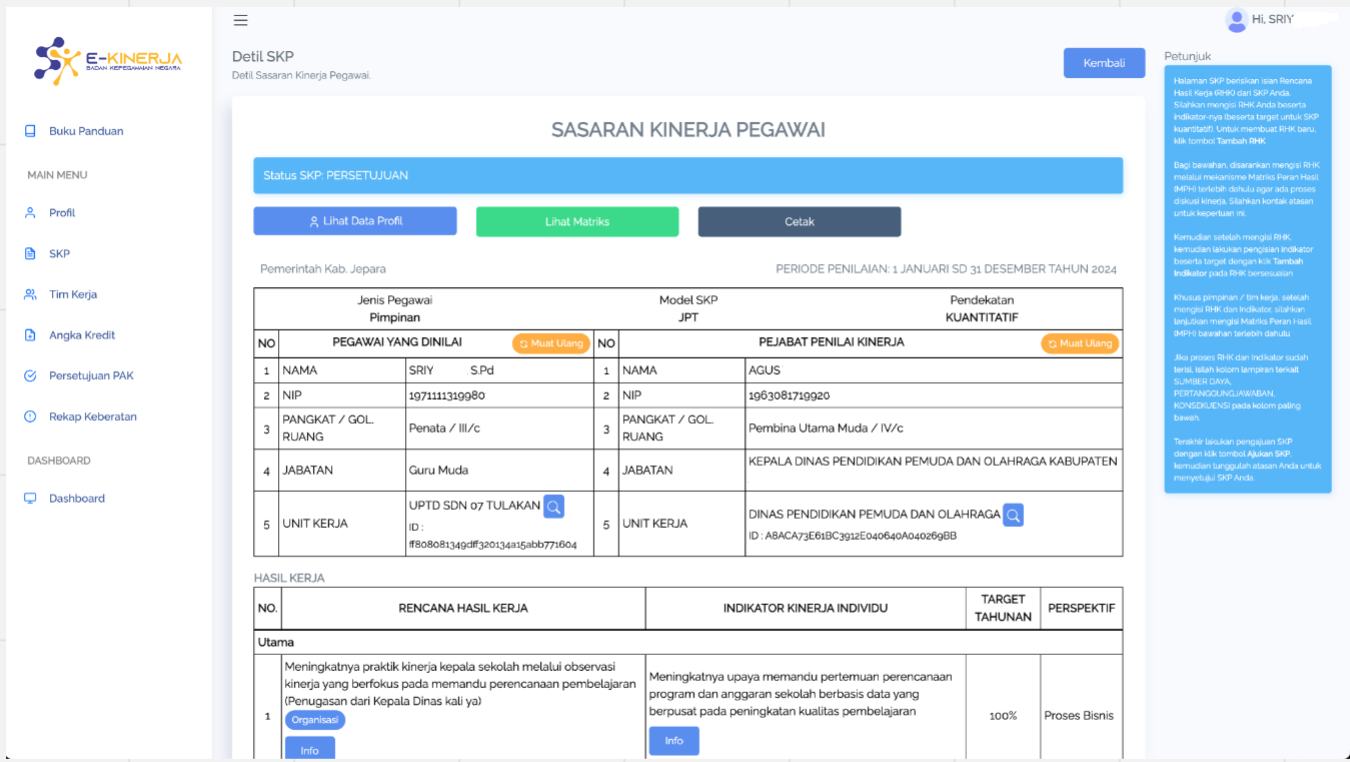Click the Profil person icon

[30, 213]
